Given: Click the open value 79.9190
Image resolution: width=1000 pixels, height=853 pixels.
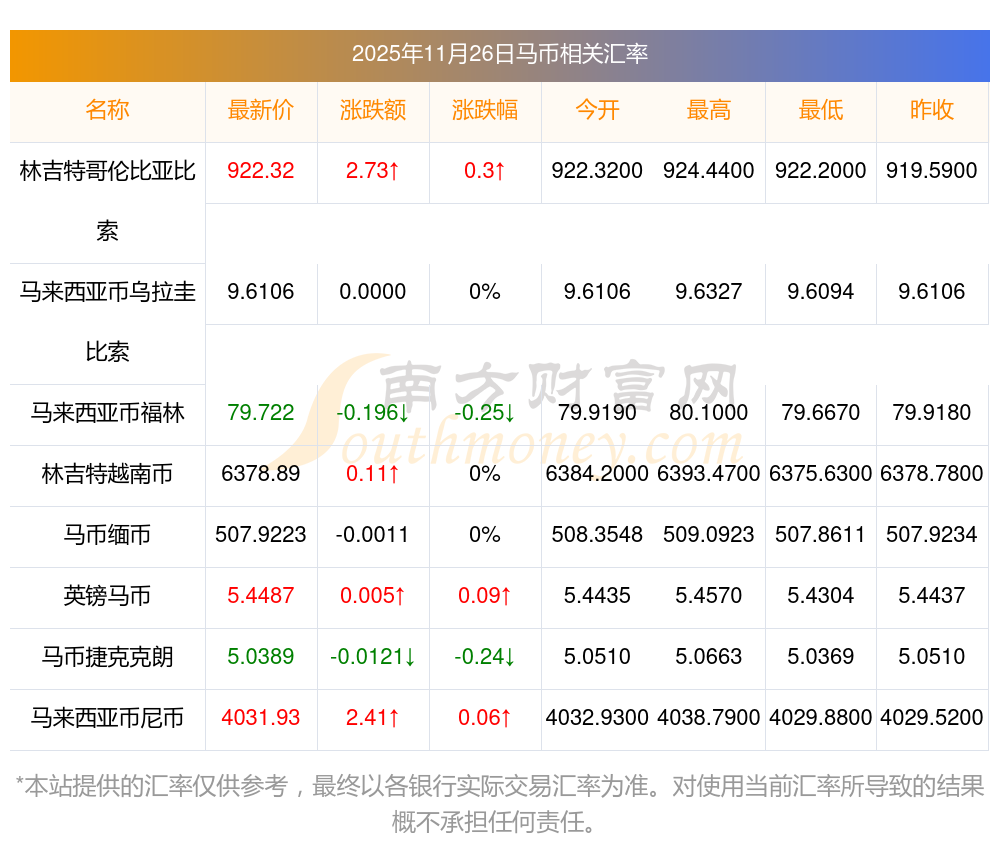Looking at the screenshot, I should [x=597, y=413].
